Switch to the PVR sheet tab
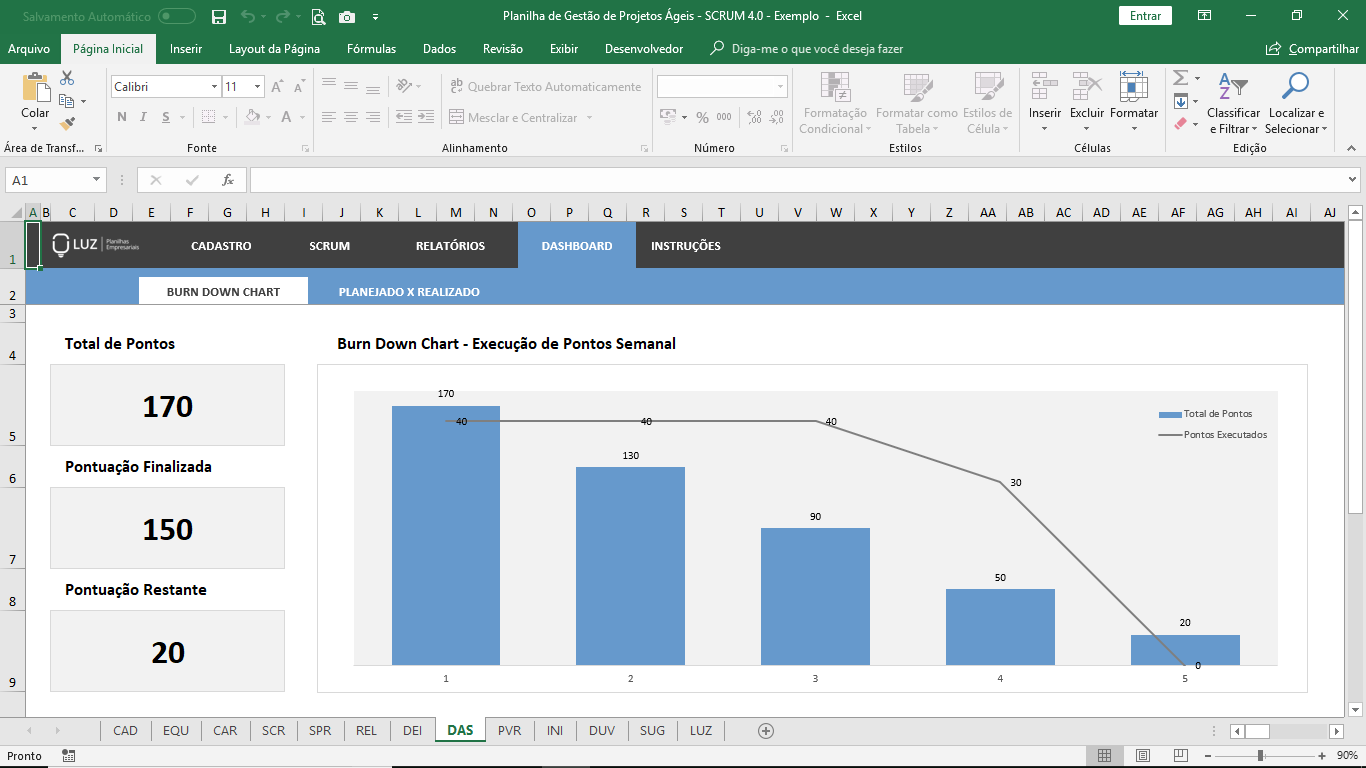 [x=509, y=731]
